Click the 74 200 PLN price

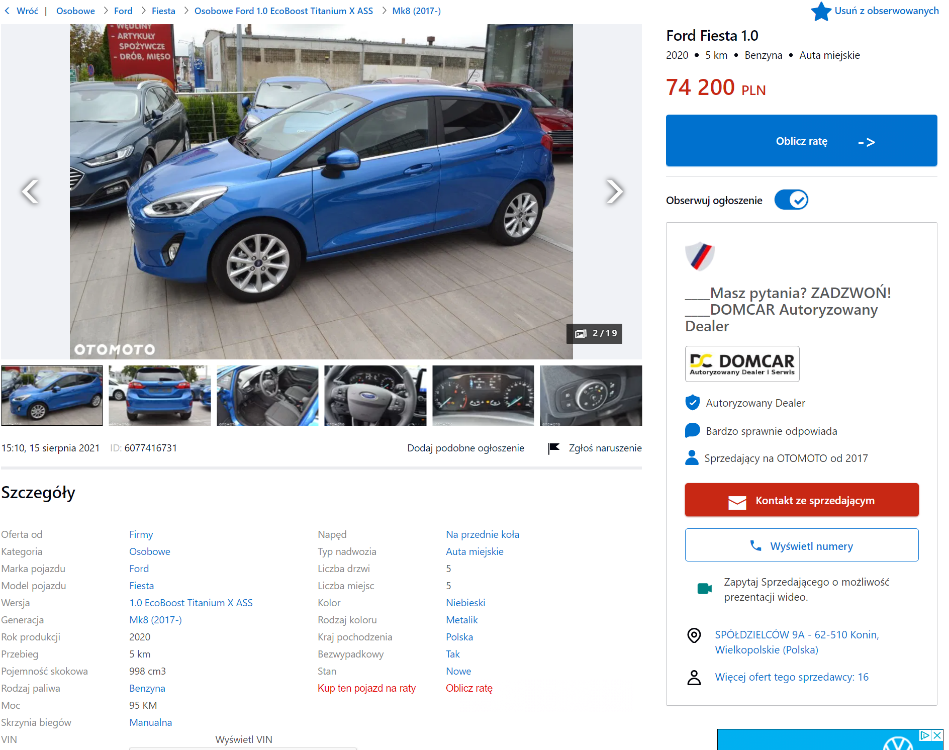pos(716,88)
